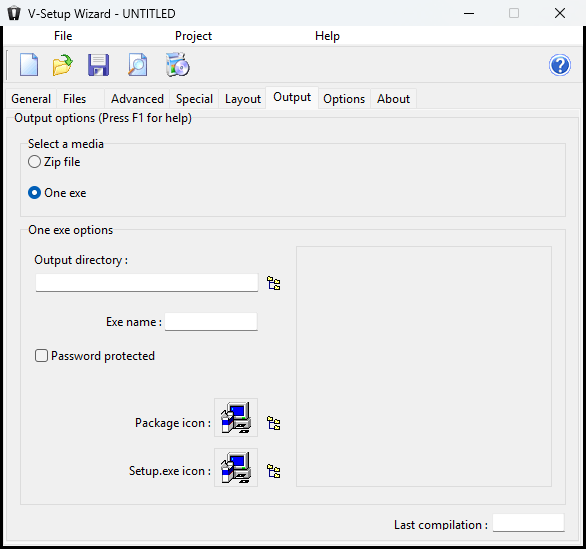
Task: Click the Setup.exe icon preview image
Action: tap(236, 468)
